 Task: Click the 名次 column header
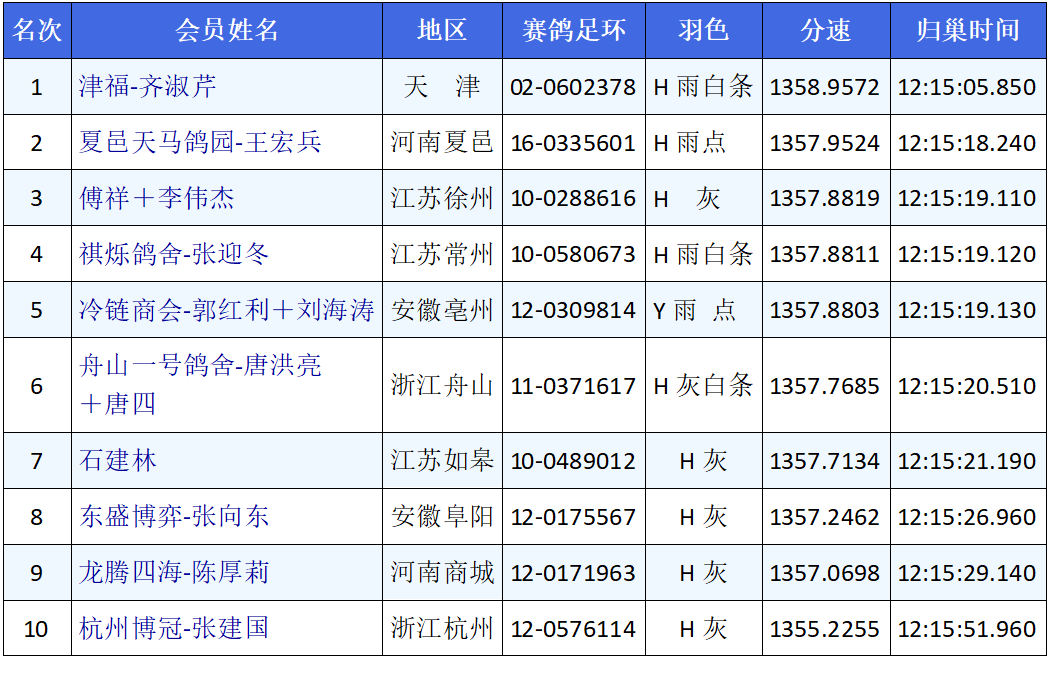(37, 30)
